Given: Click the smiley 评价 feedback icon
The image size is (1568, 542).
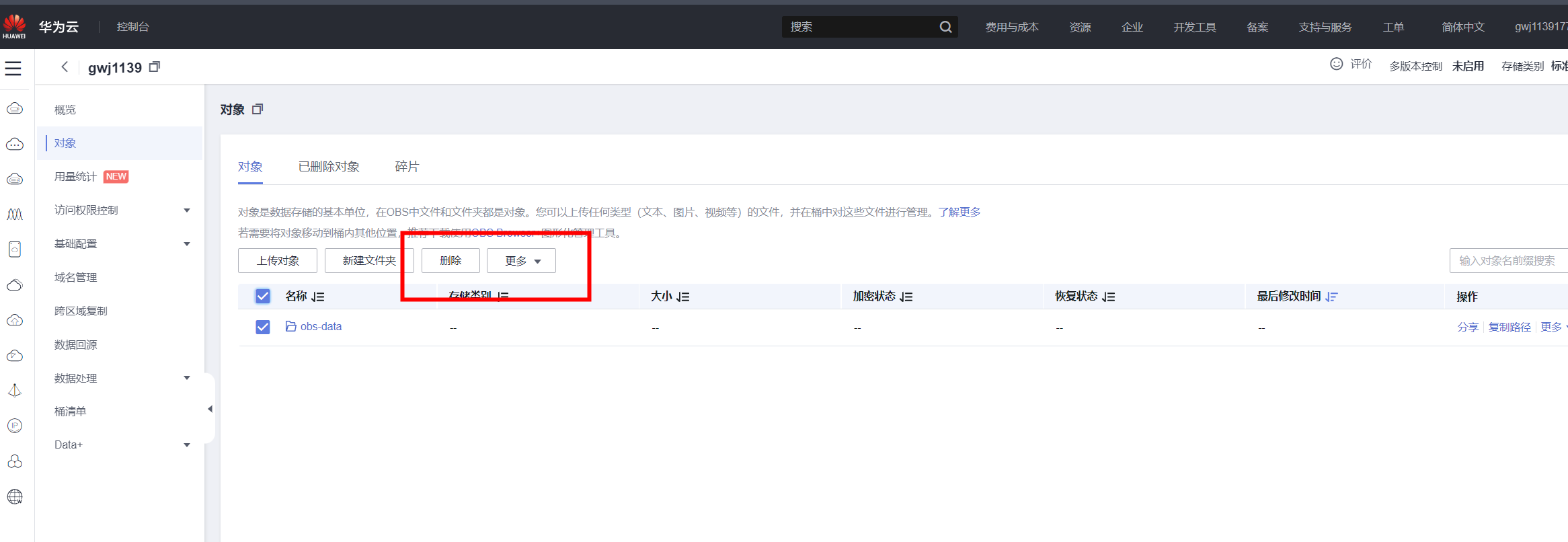Looking at the screenshot, I should [1337, 63].
